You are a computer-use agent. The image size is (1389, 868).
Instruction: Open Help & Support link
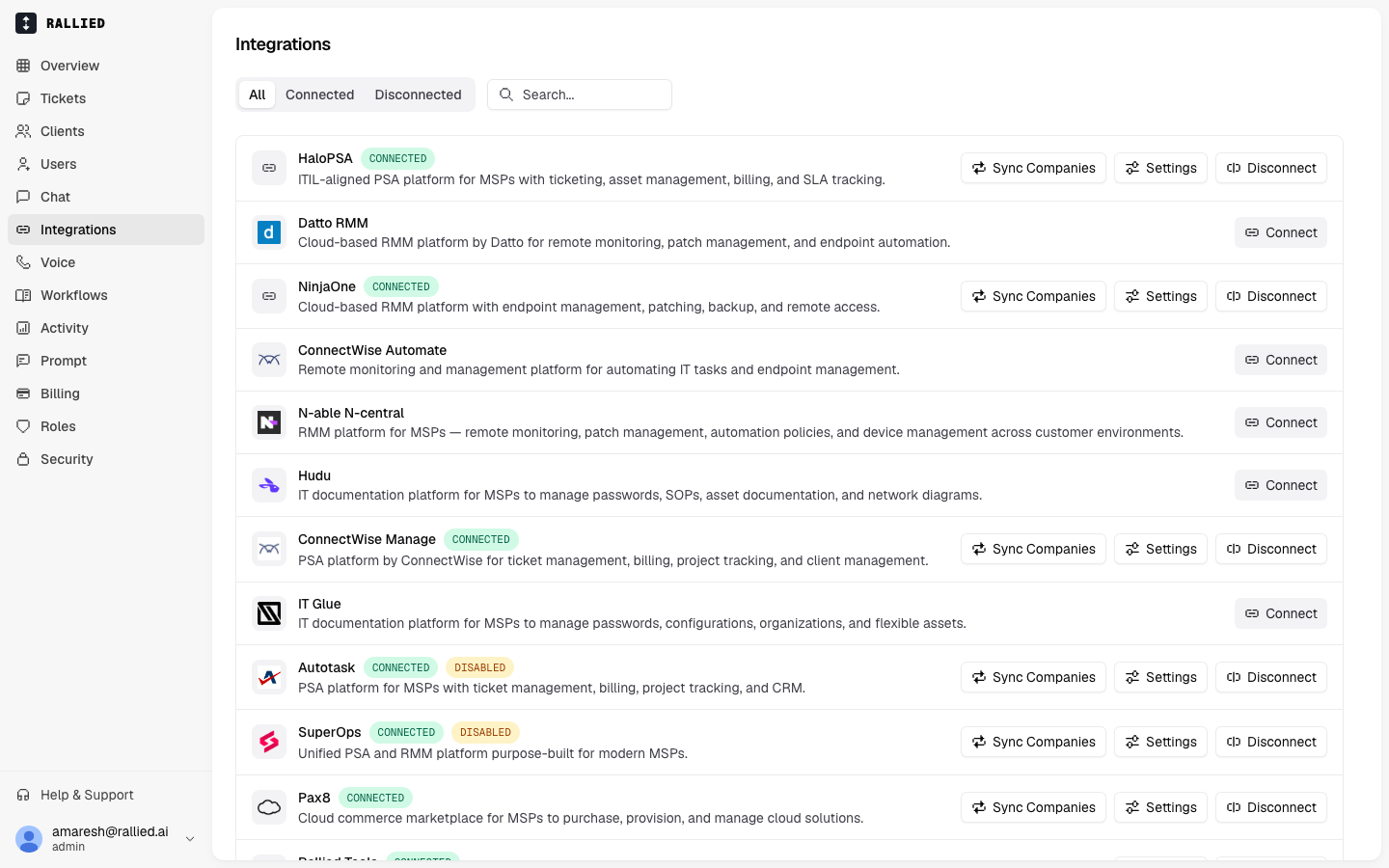[106, 795]
